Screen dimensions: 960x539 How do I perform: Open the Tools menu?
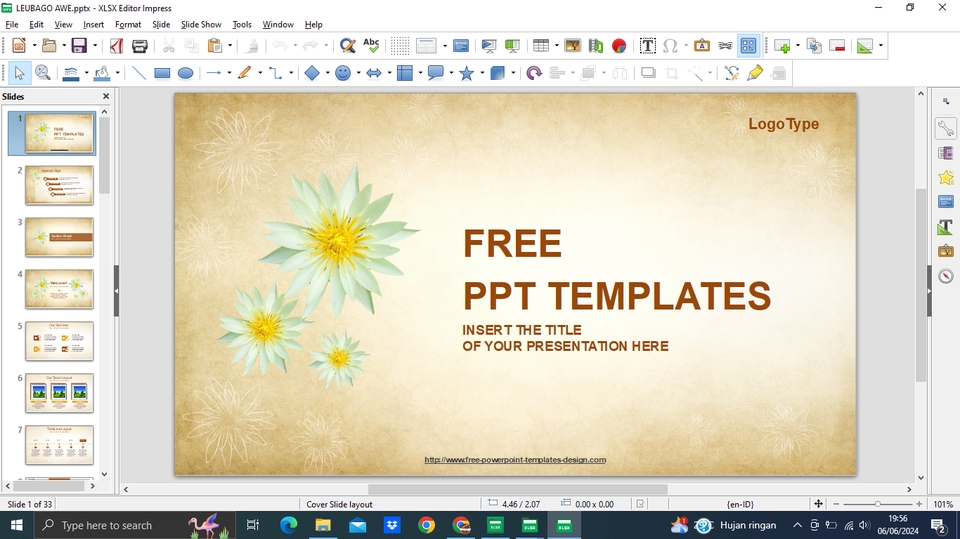tap(242, 24)
